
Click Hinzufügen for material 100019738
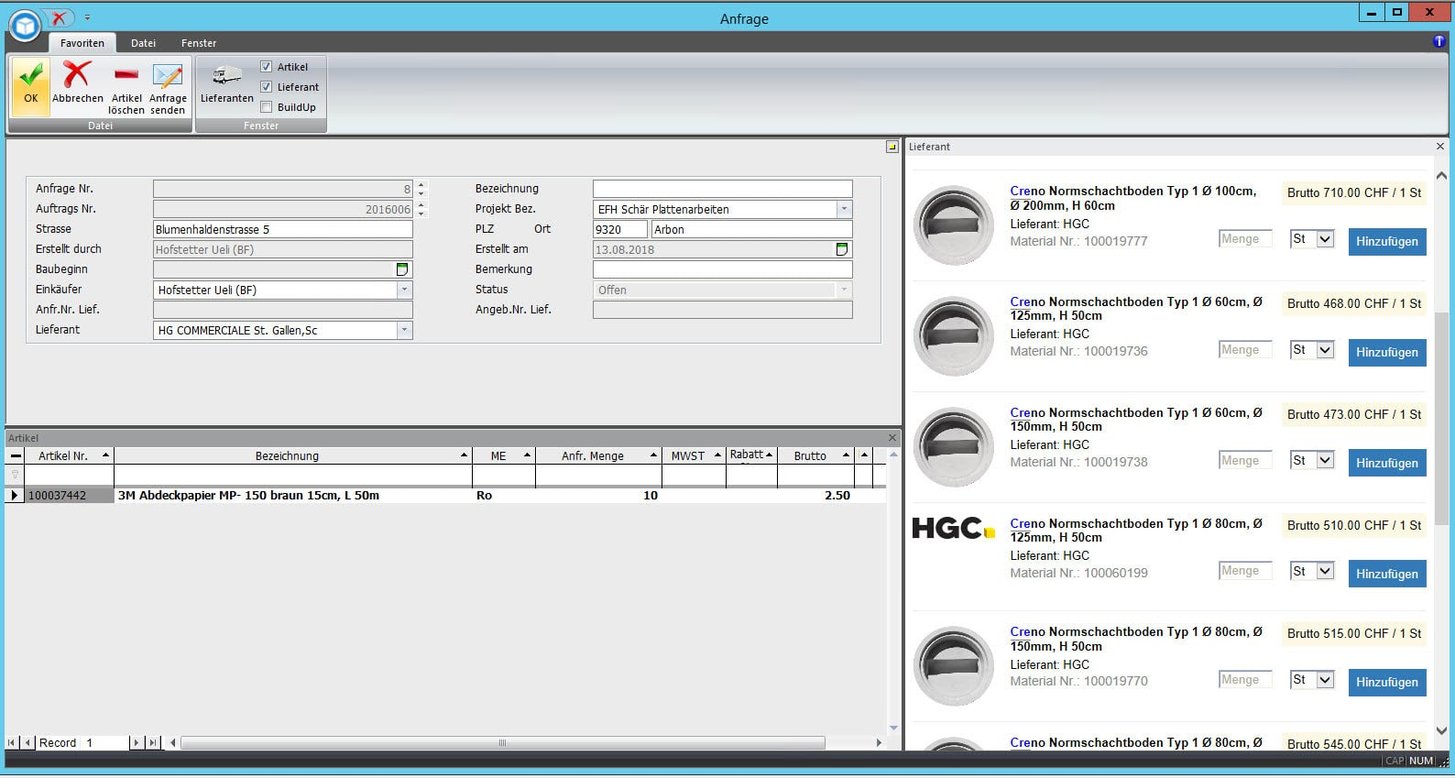pyautogui.click(x=1387, y=463)
